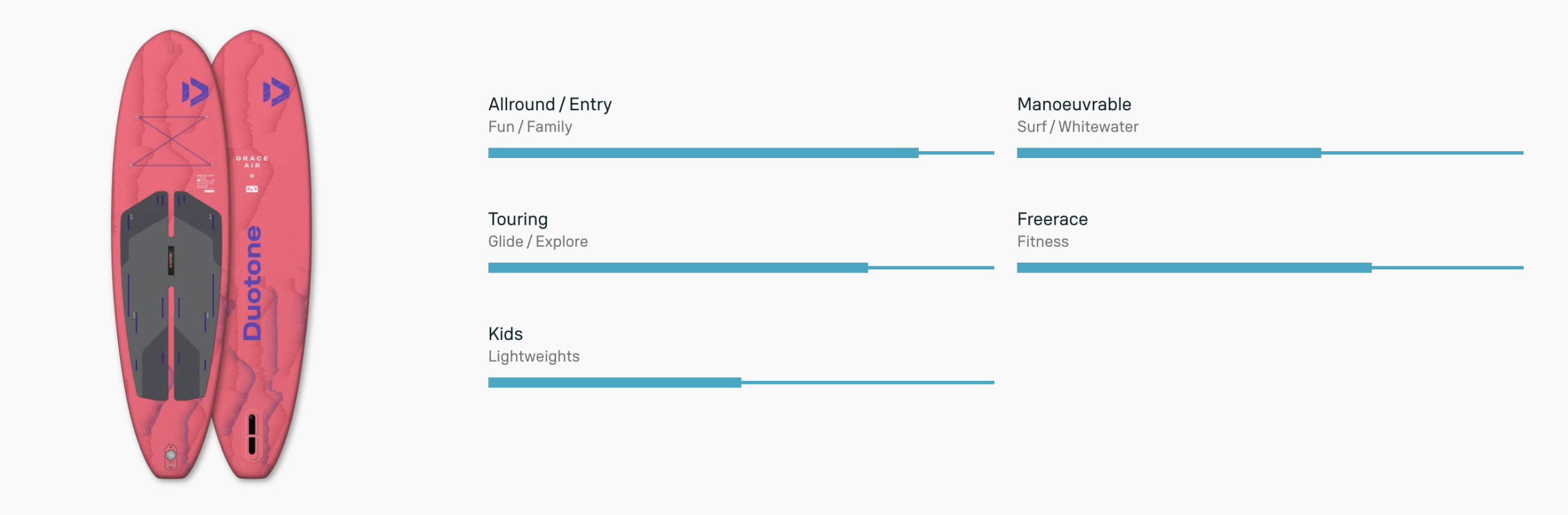Click the Kids rating bar
1568x515 pixels.
click(741, 383)
